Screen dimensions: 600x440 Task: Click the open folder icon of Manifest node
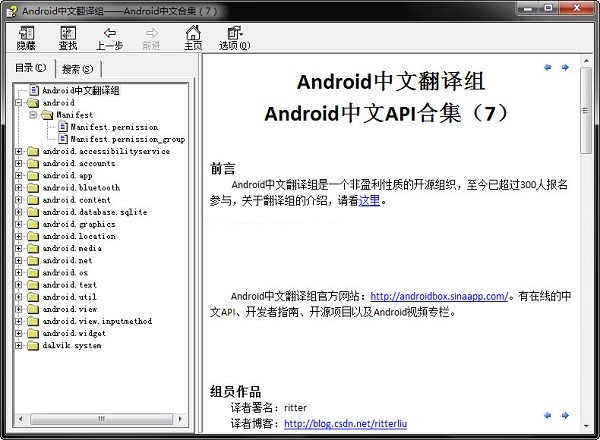[47, 115]
